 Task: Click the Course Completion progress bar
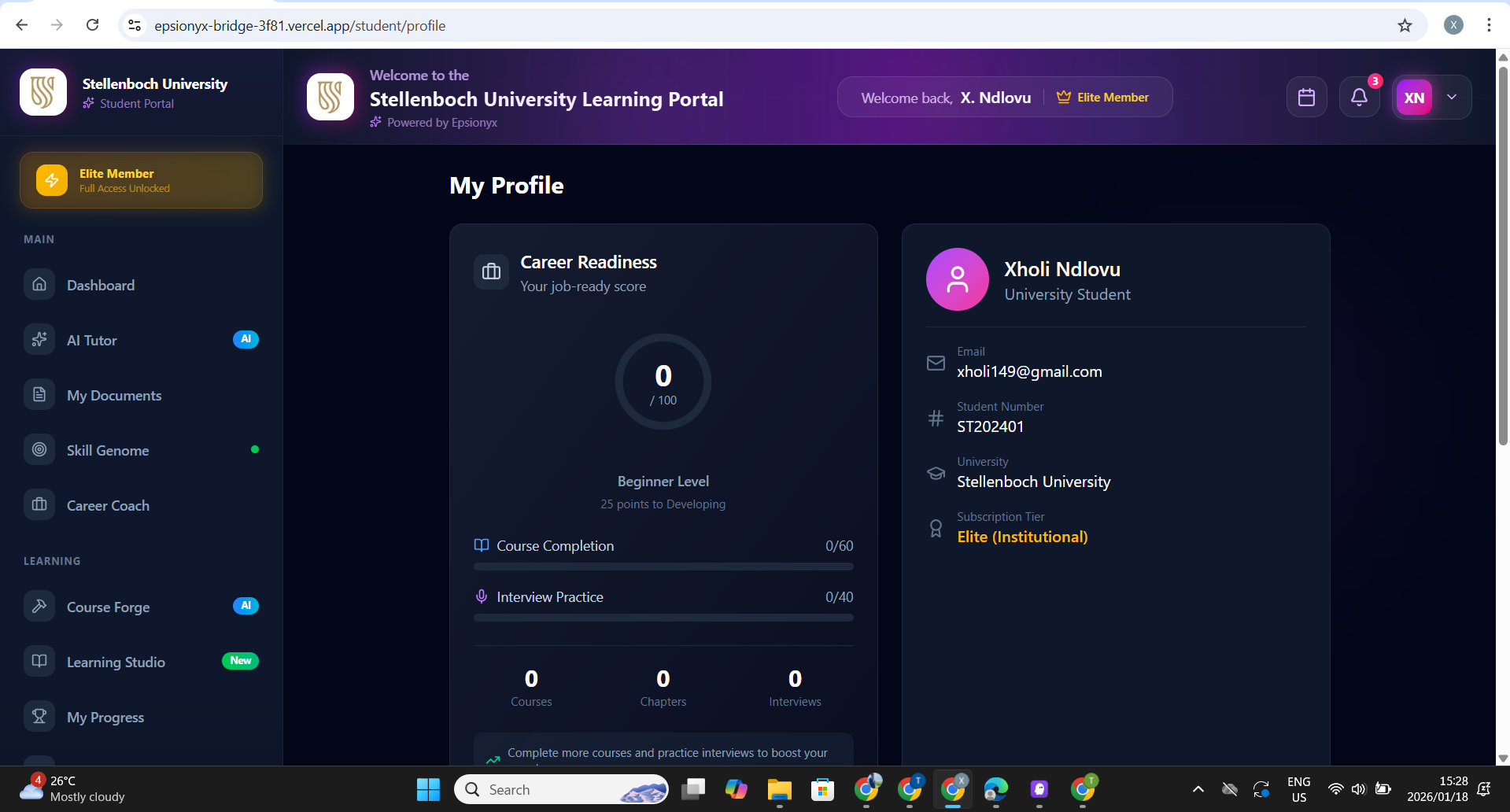click(x=663, y=567)
